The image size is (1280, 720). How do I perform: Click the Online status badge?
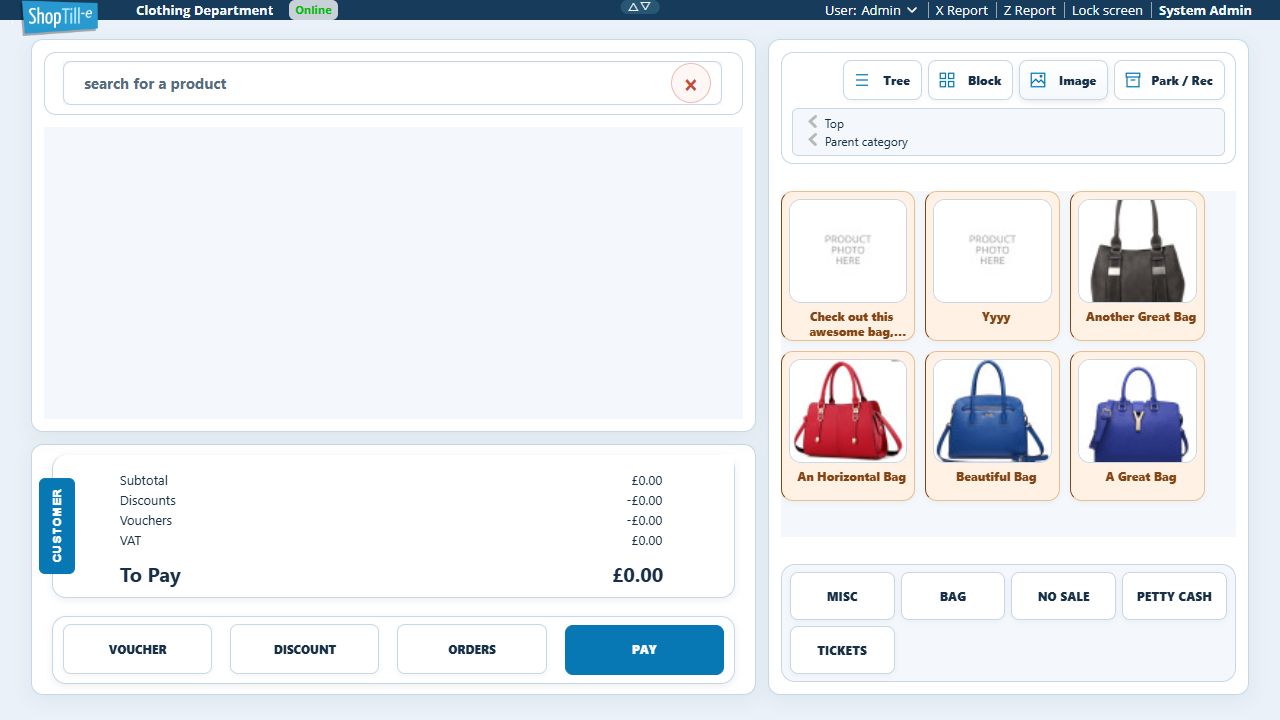point(313,10)
